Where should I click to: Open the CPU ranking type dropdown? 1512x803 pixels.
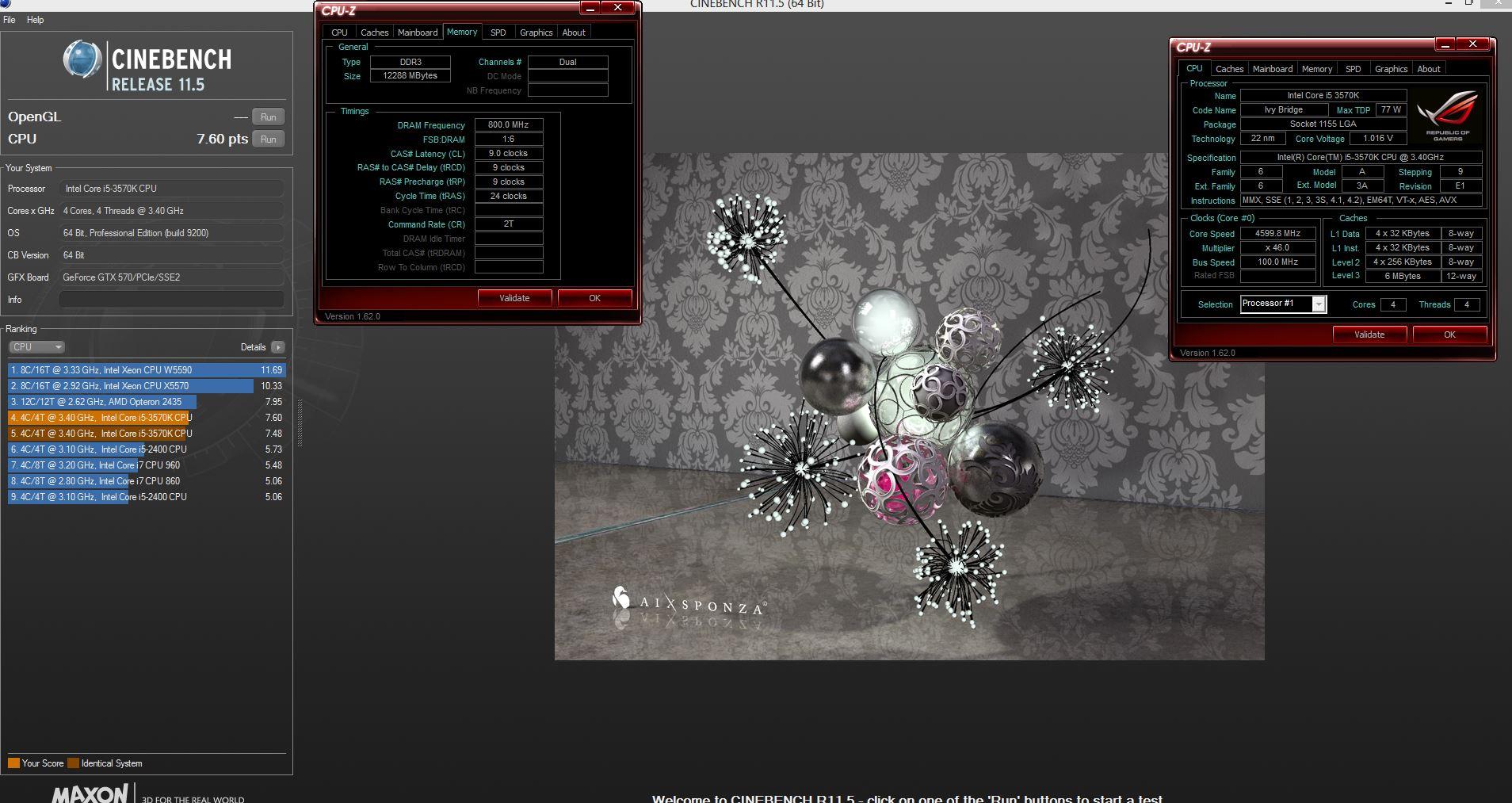click(36, 347)
